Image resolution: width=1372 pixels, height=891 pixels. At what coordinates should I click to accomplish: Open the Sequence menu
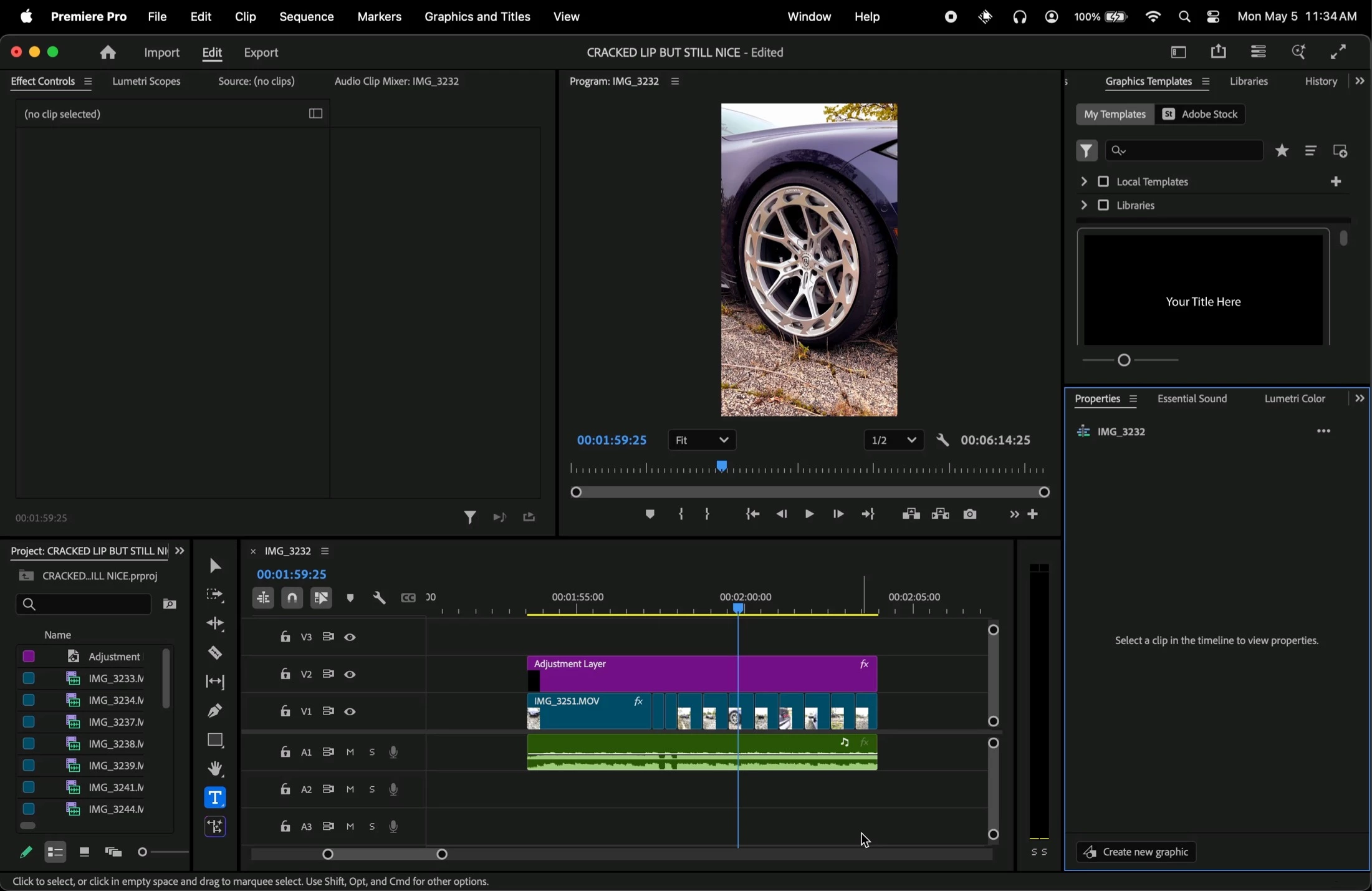pos(306,17)
